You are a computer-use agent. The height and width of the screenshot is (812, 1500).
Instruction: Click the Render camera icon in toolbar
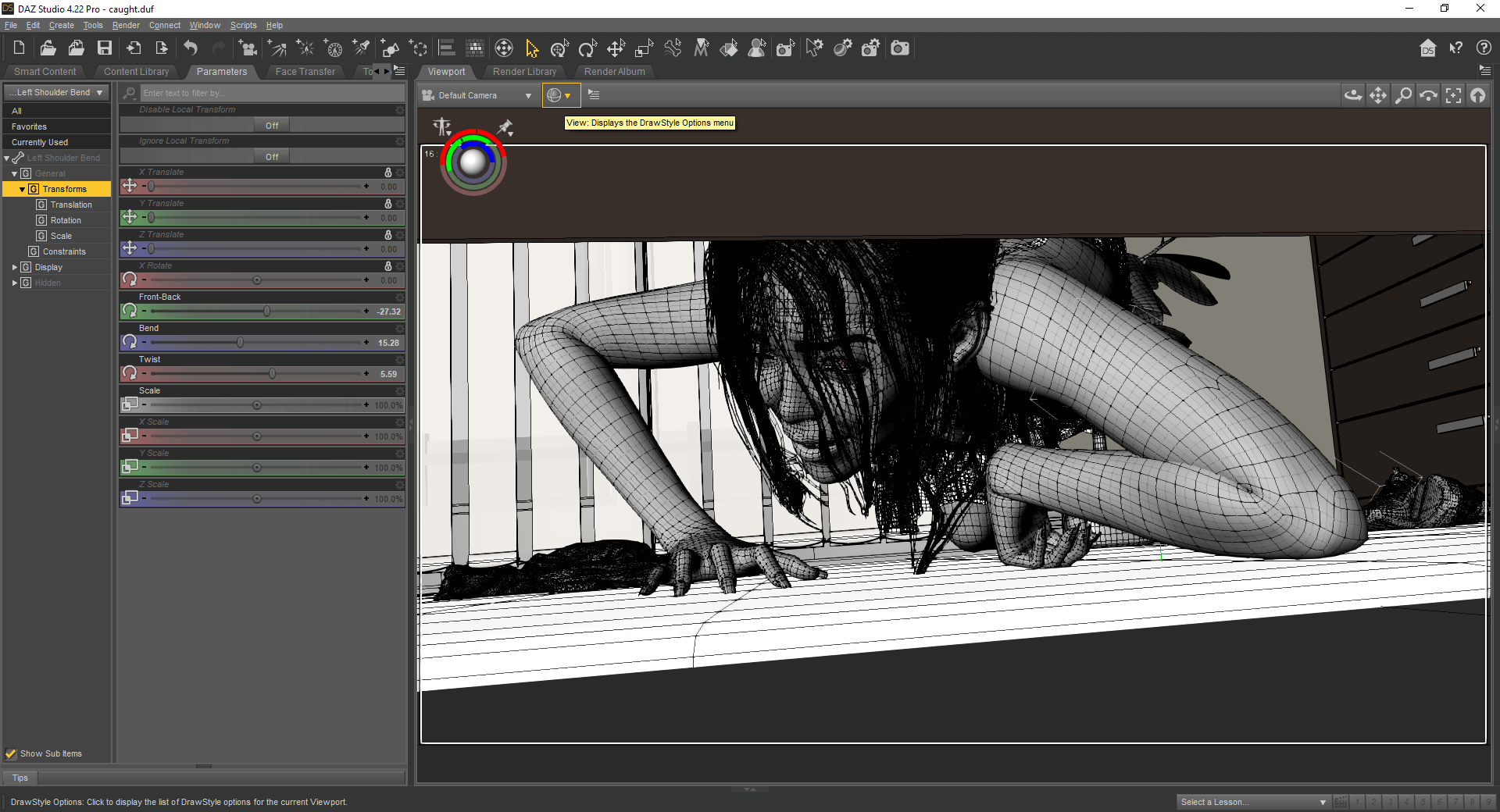[900, 48]
